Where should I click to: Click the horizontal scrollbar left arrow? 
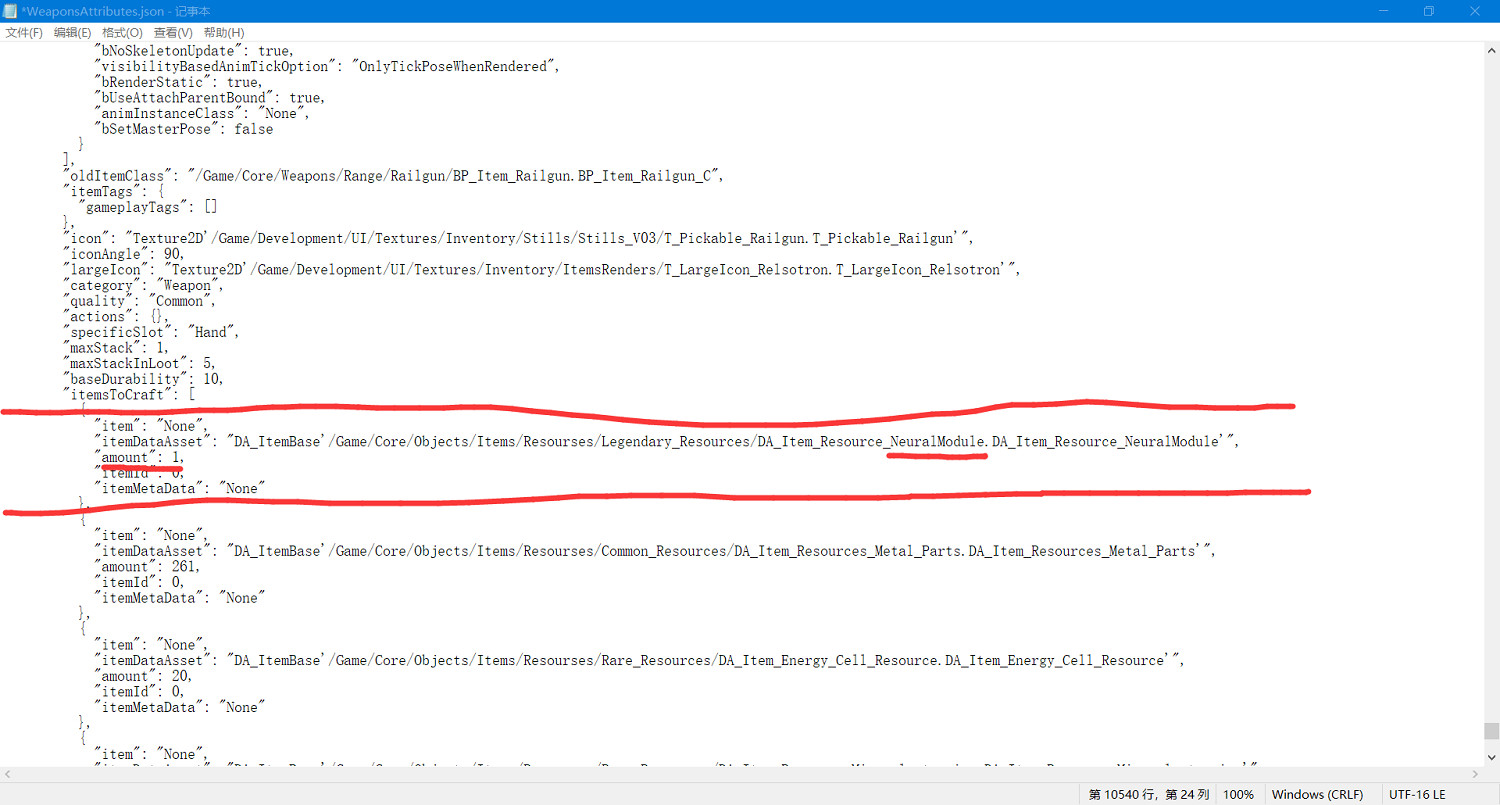8,775
